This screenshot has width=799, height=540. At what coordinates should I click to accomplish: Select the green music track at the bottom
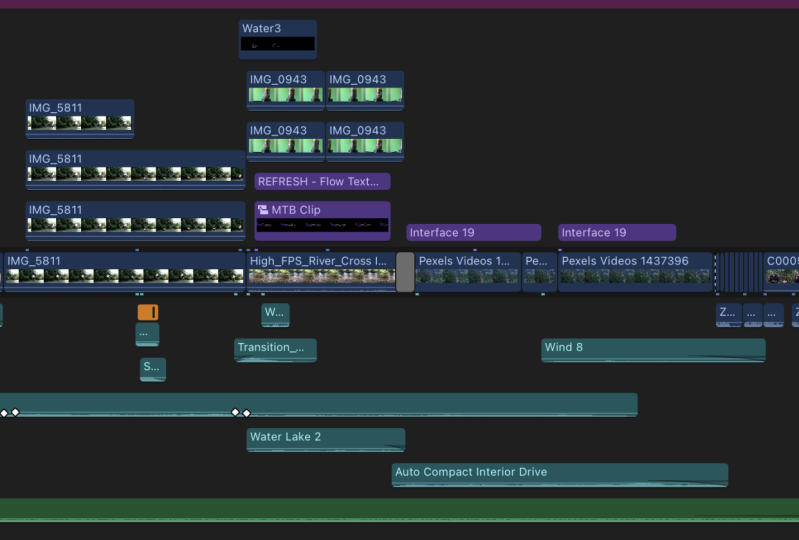coord(400,510)
